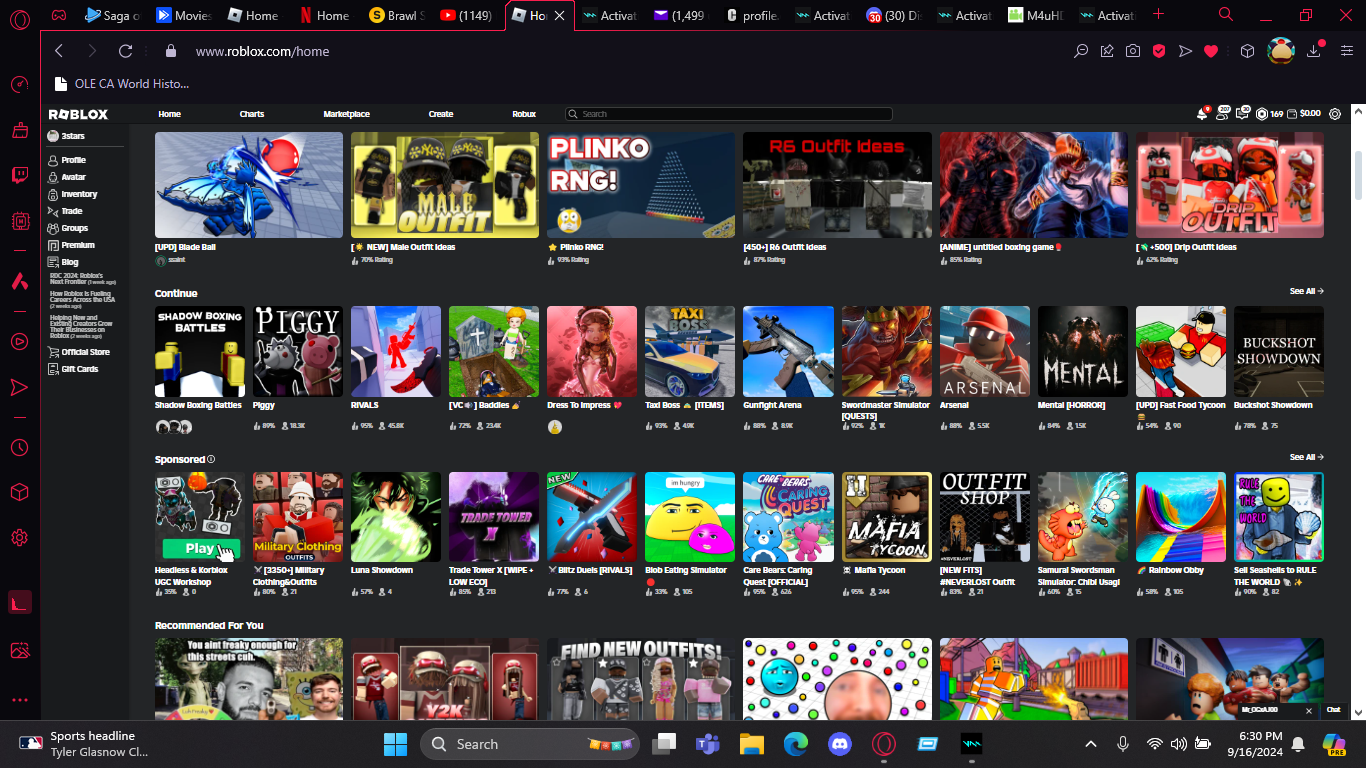Open new browser tab with plus button
Viewport: 1366px width, 768px height.
tap(1159, 15)
